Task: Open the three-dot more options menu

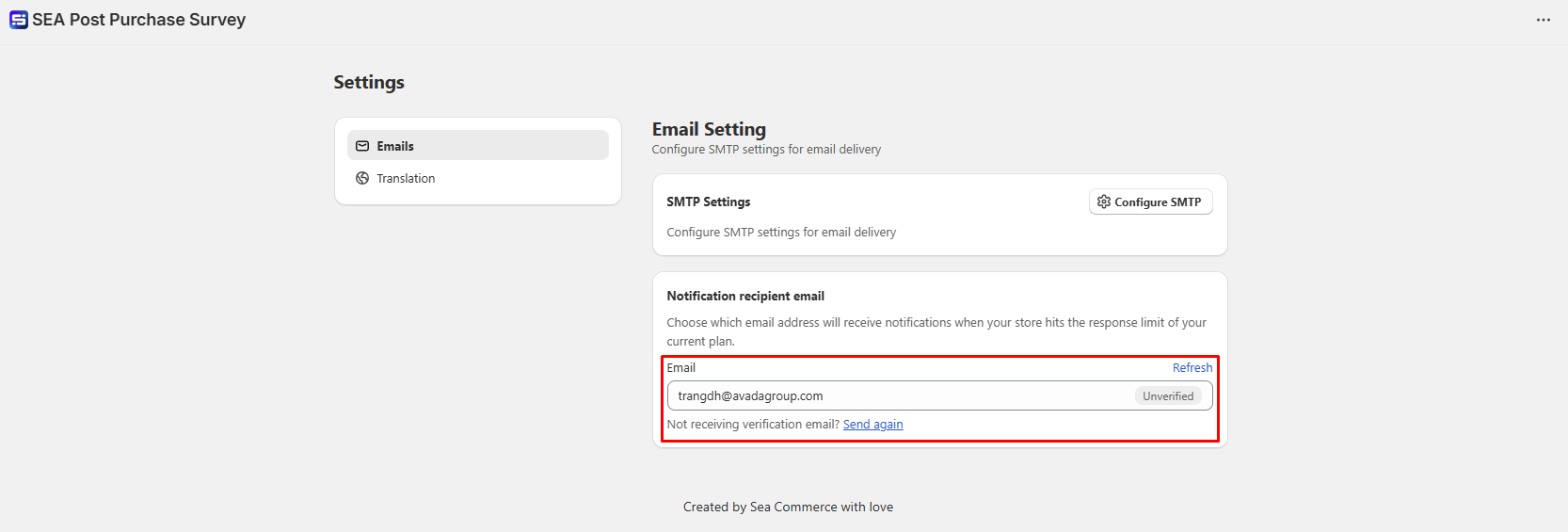Action: 1544,20
